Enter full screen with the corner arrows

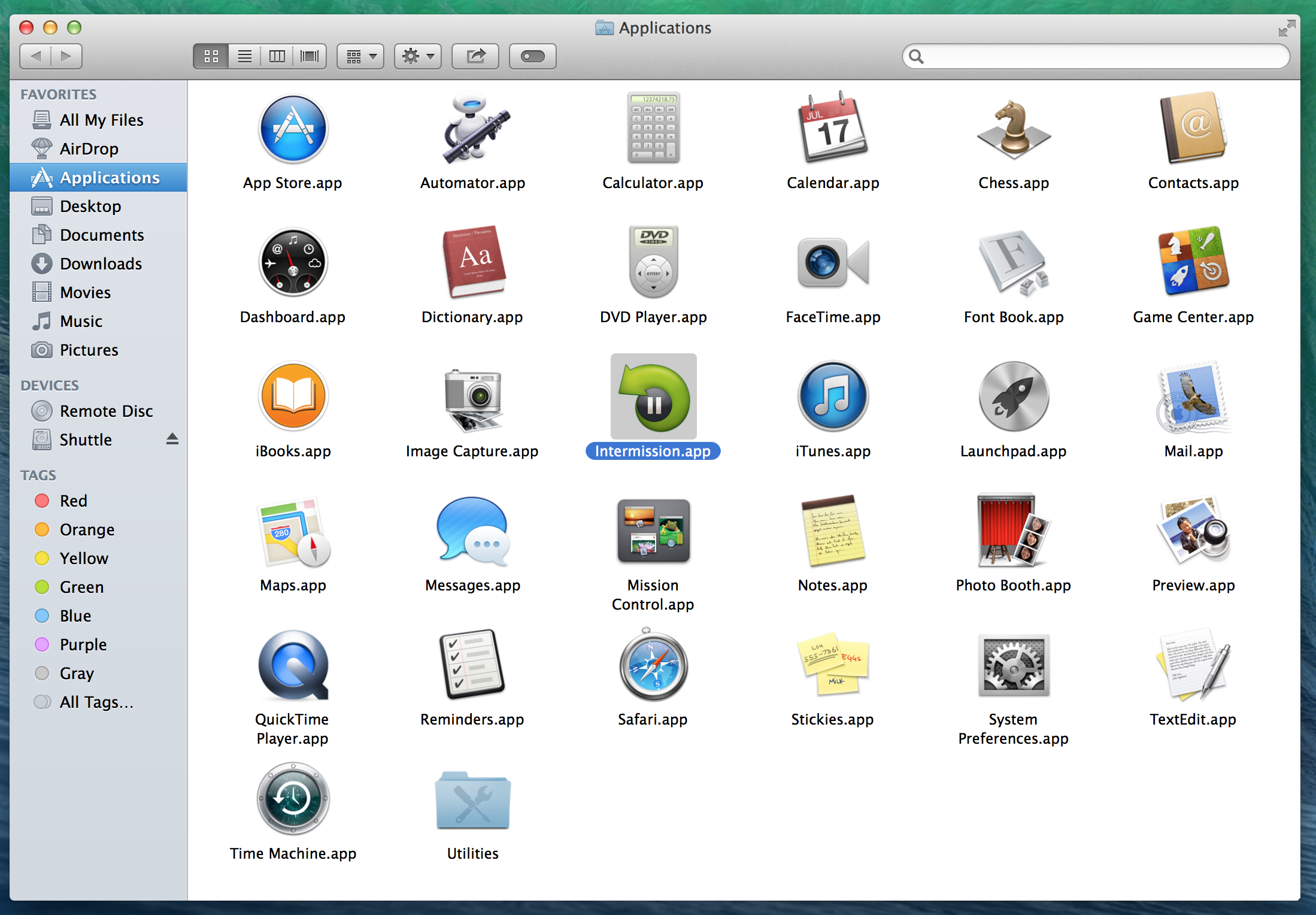1286,28
